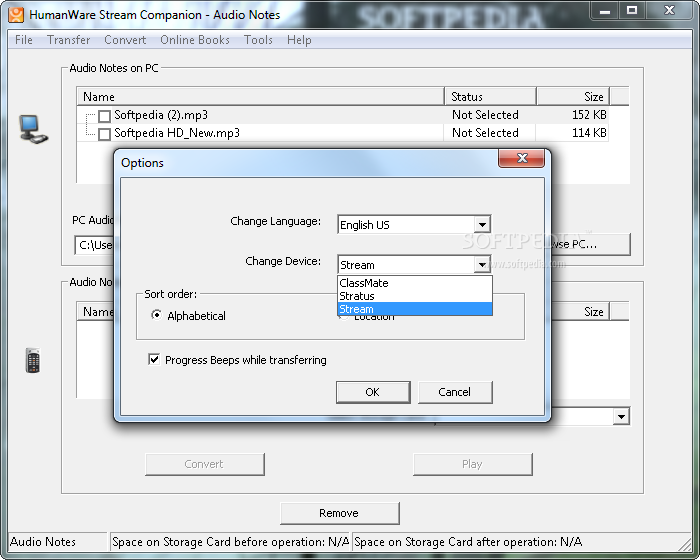
Task: Open the File menu
Action: pos(24,40)
